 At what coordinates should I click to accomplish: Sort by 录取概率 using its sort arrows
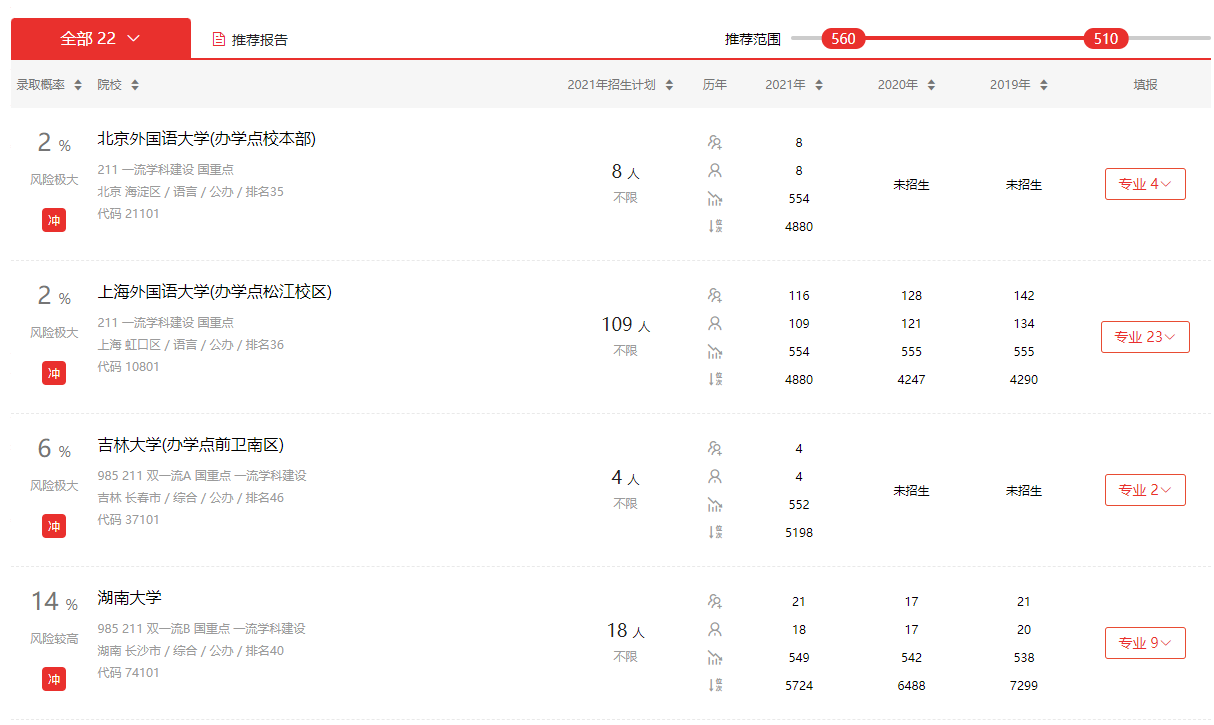[78, 85]
